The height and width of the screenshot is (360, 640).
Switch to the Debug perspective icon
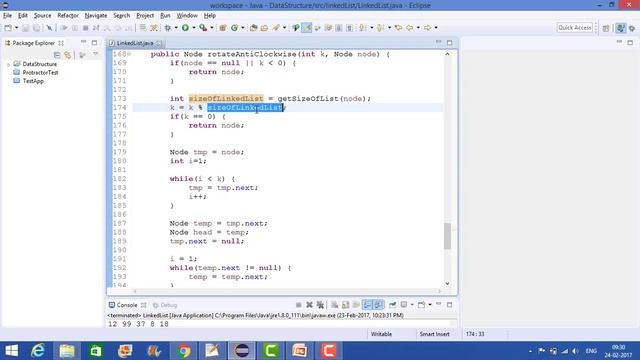632,28
